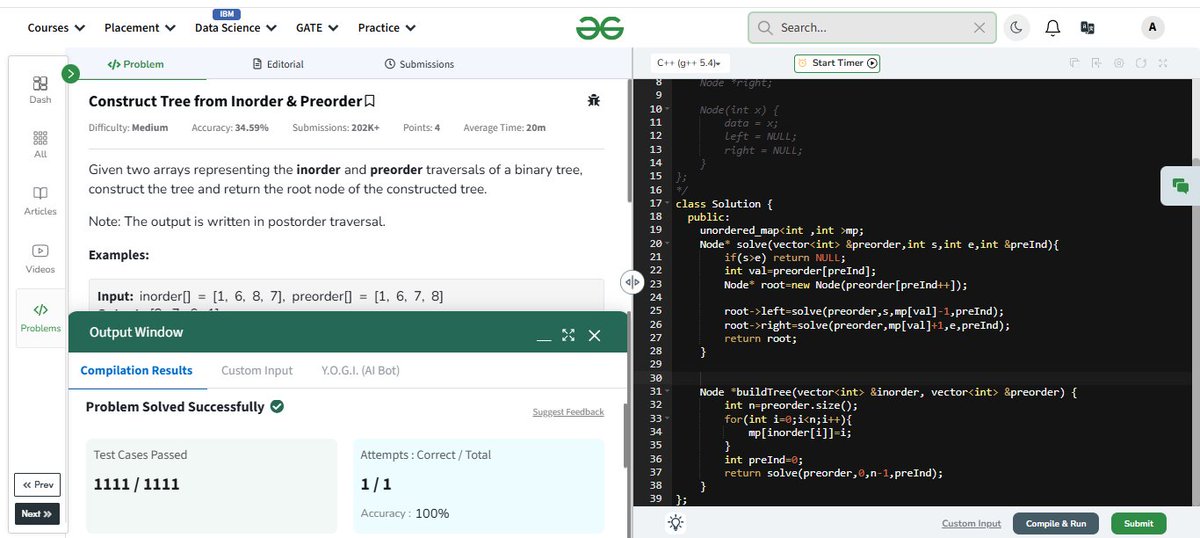The width and height of the screenshot is (1200, 538).
Task: Switch to the Submissions tab
Action: coord(419,64)
